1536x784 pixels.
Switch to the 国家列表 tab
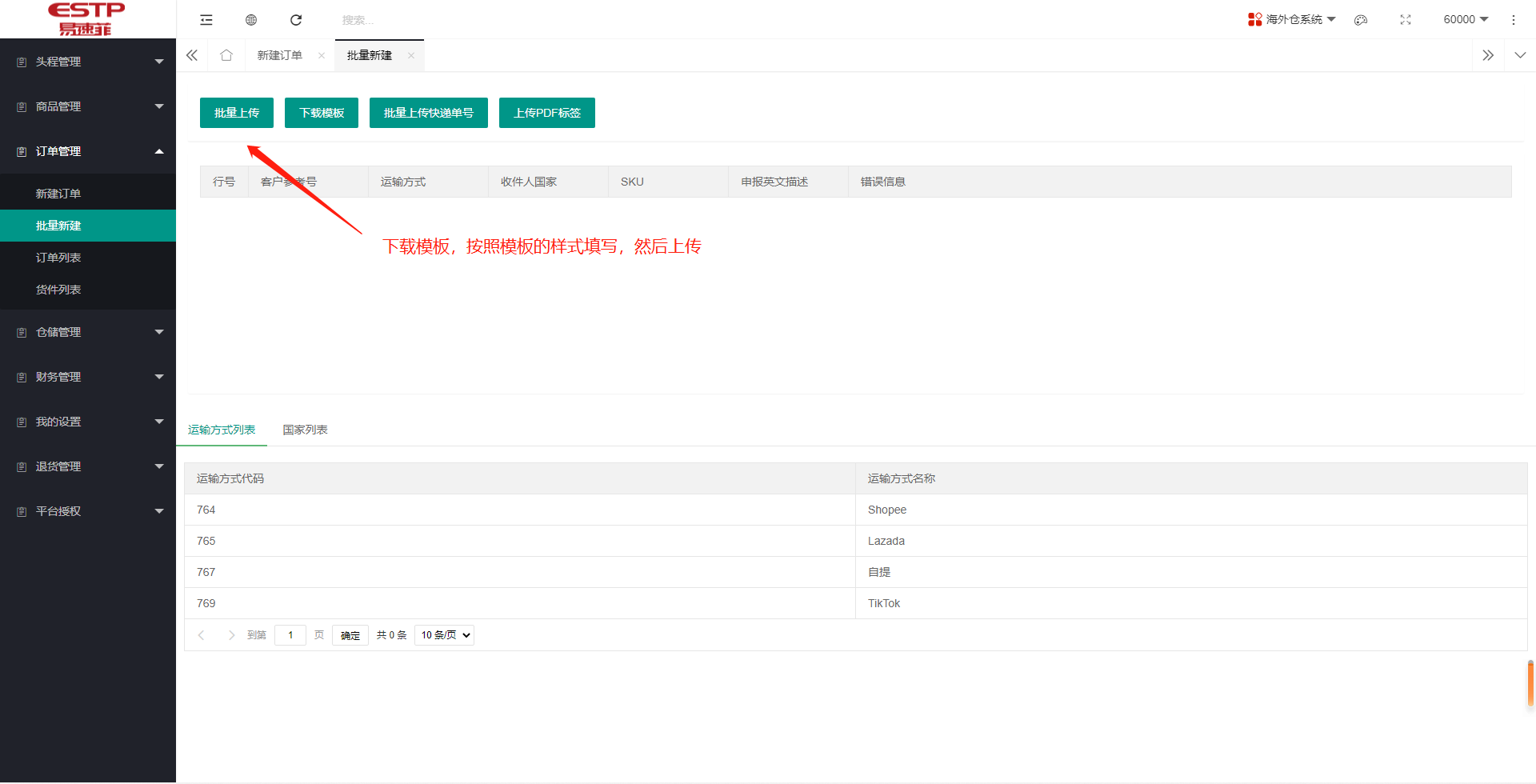pyautogui.click(x=305, y=430)
